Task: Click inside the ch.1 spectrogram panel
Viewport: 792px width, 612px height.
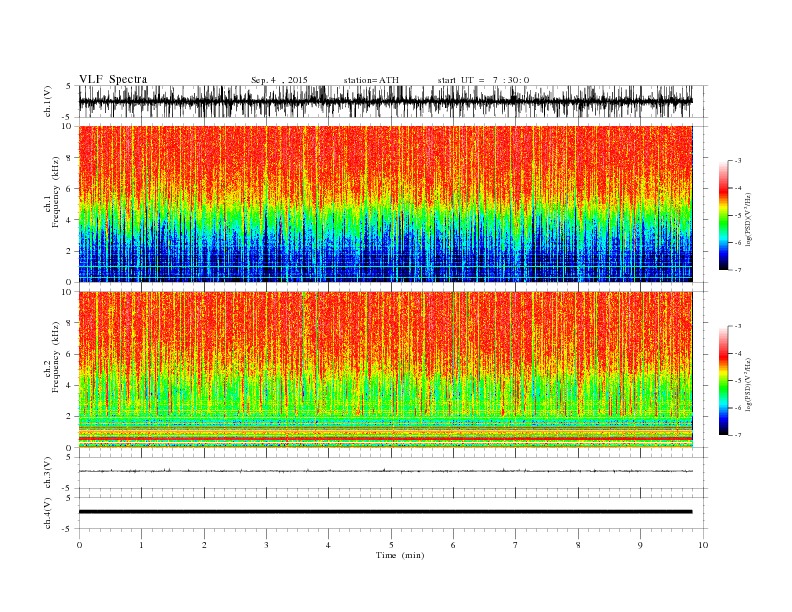Action: point(385,204)
